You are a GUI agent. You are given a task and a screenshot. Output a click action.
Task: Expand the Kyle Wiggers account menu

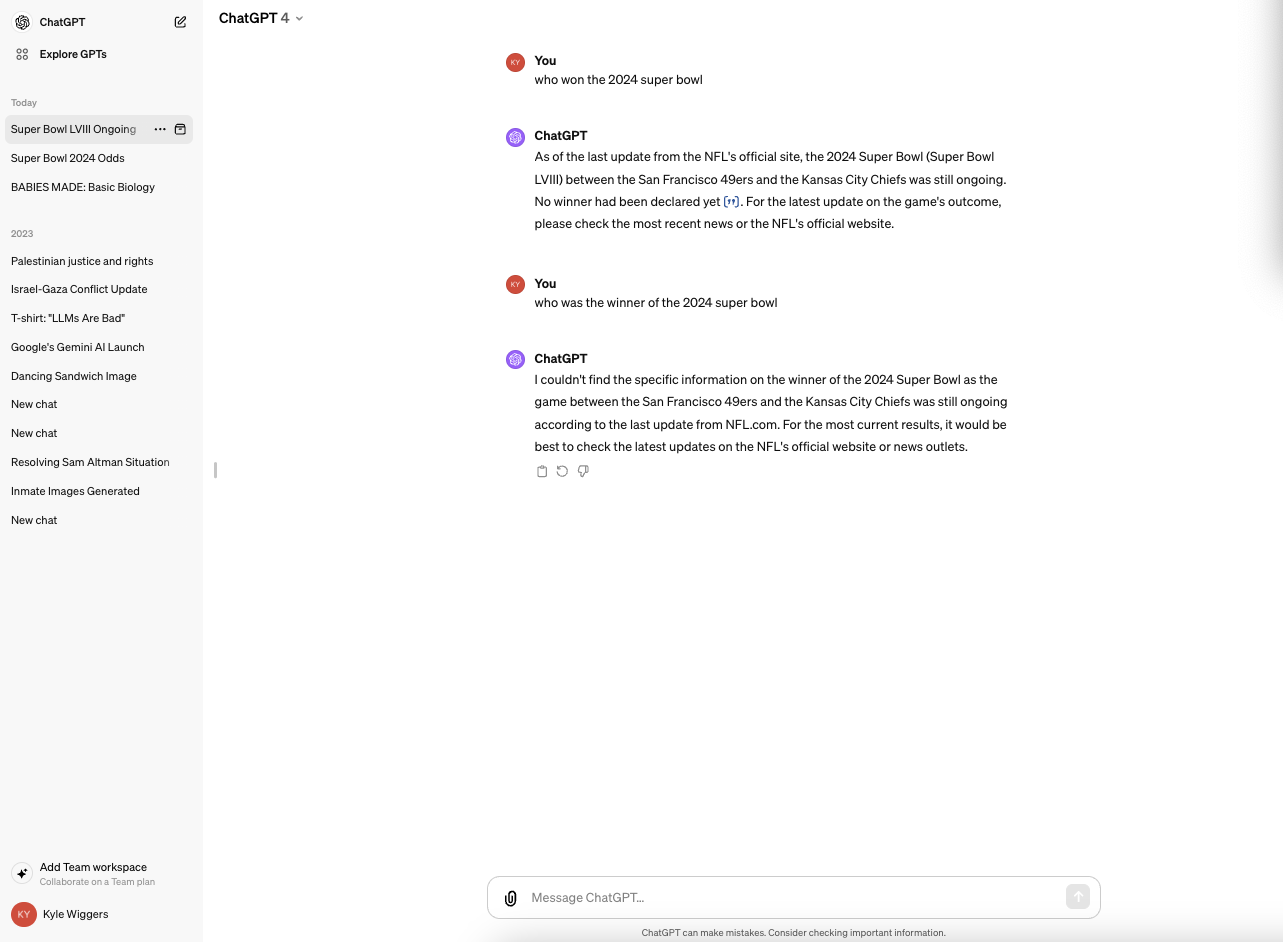pyautogui.click(x=75, y=914)
